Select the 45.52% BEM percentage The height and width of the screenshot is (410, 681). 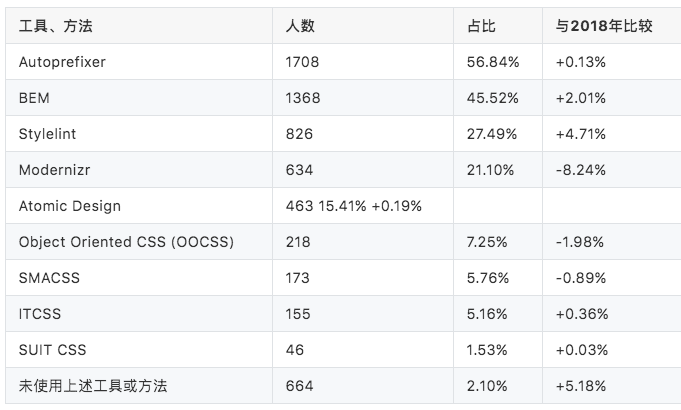(493, 98)
